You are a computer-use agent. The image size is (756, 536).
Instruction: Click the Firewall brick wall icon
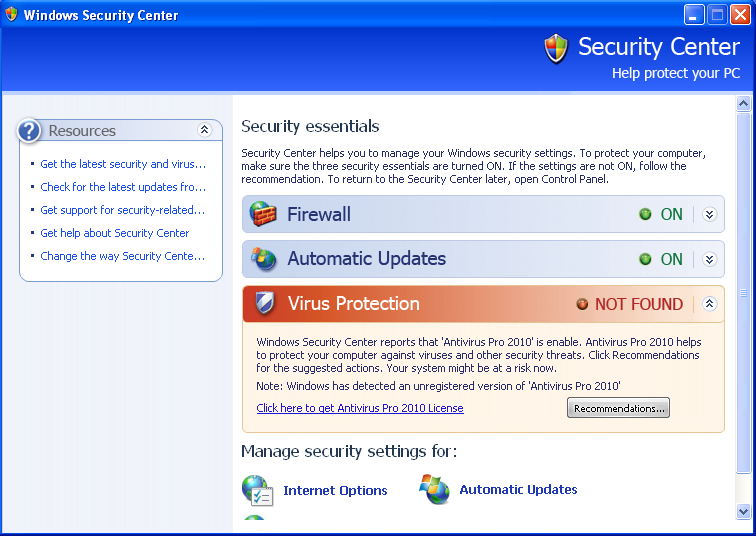pyautogui.click(x=263, y=214)
